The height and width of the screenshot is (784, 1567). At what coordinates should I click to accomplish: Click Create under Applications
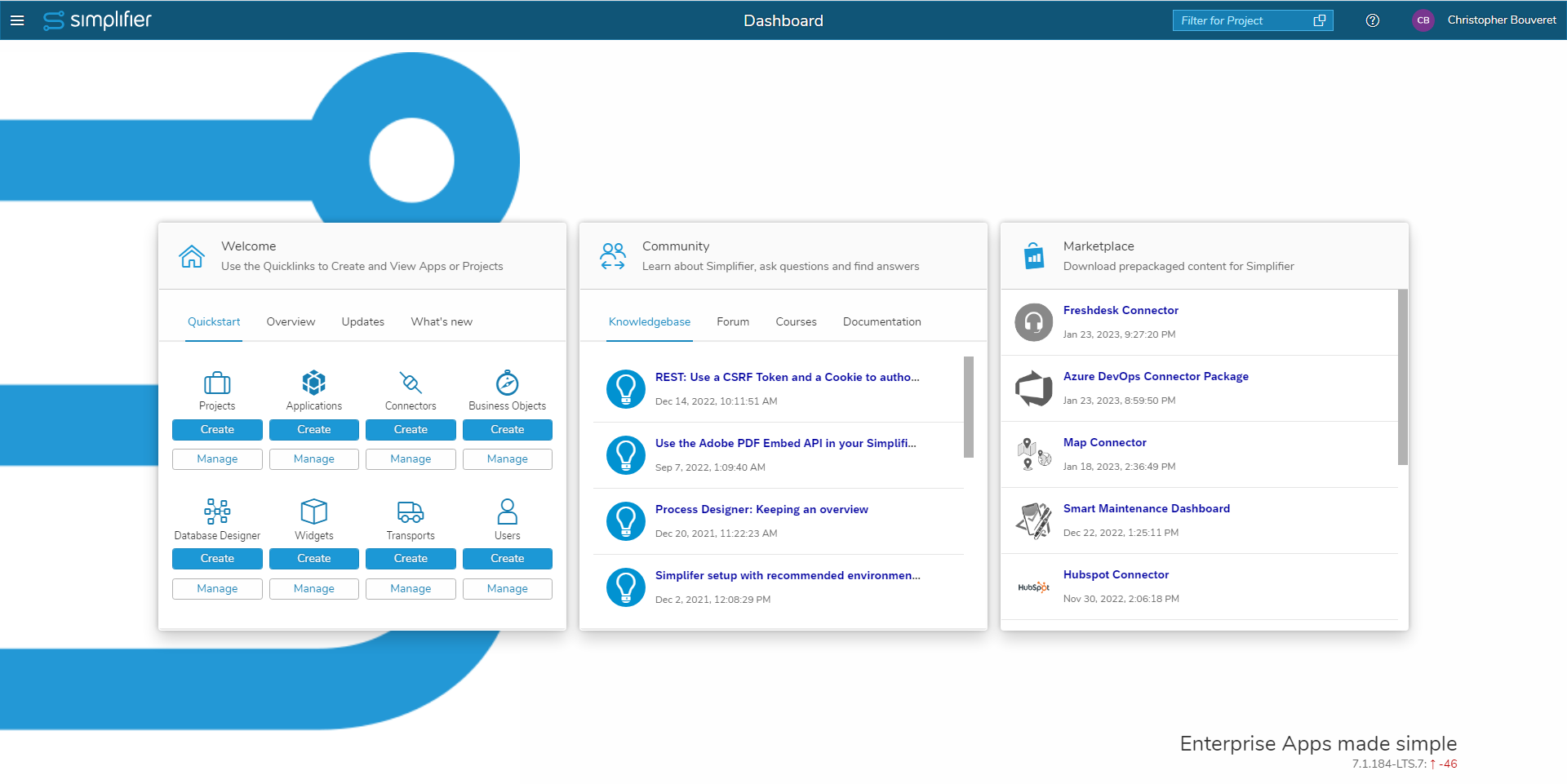(313, 430)
